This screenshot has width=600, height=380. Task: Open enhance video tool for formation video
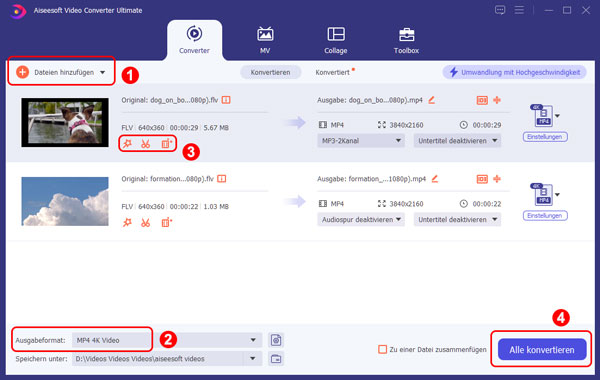pyautogui.click(x=166, y=222)
